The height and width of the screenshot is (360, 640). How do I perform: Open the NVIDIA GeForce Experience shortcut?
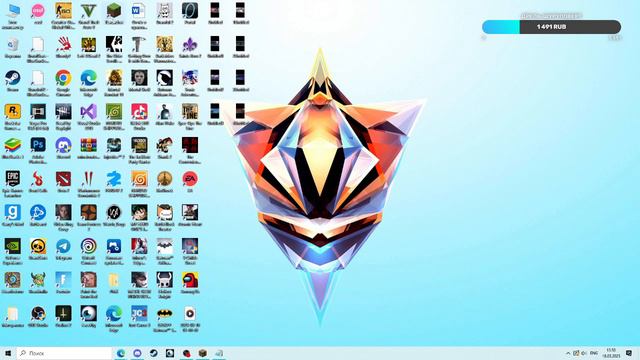click(x=13, y=246)
